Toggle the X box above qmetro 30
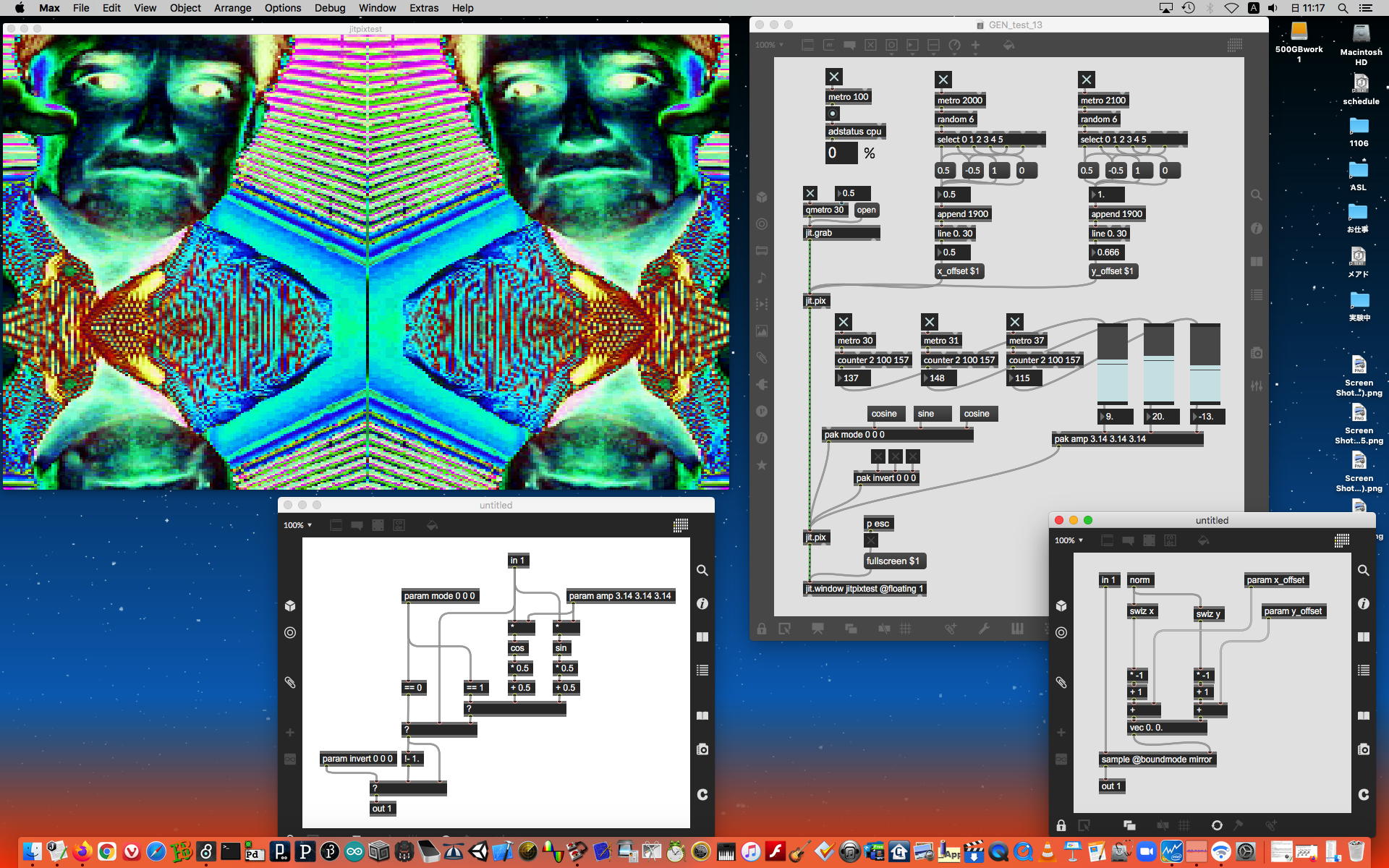1389x868 pixels. click(810, 193)
